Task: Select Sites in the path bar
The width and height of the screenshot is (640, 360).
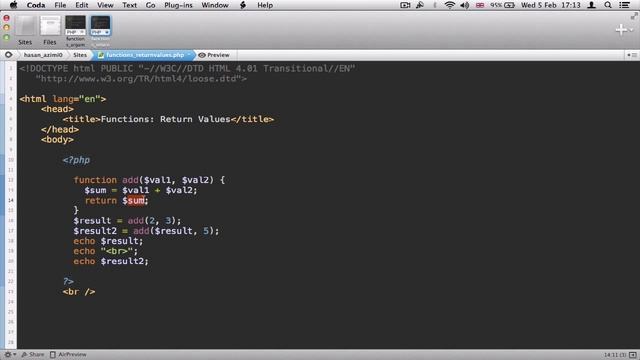Action: coord(80,55)
